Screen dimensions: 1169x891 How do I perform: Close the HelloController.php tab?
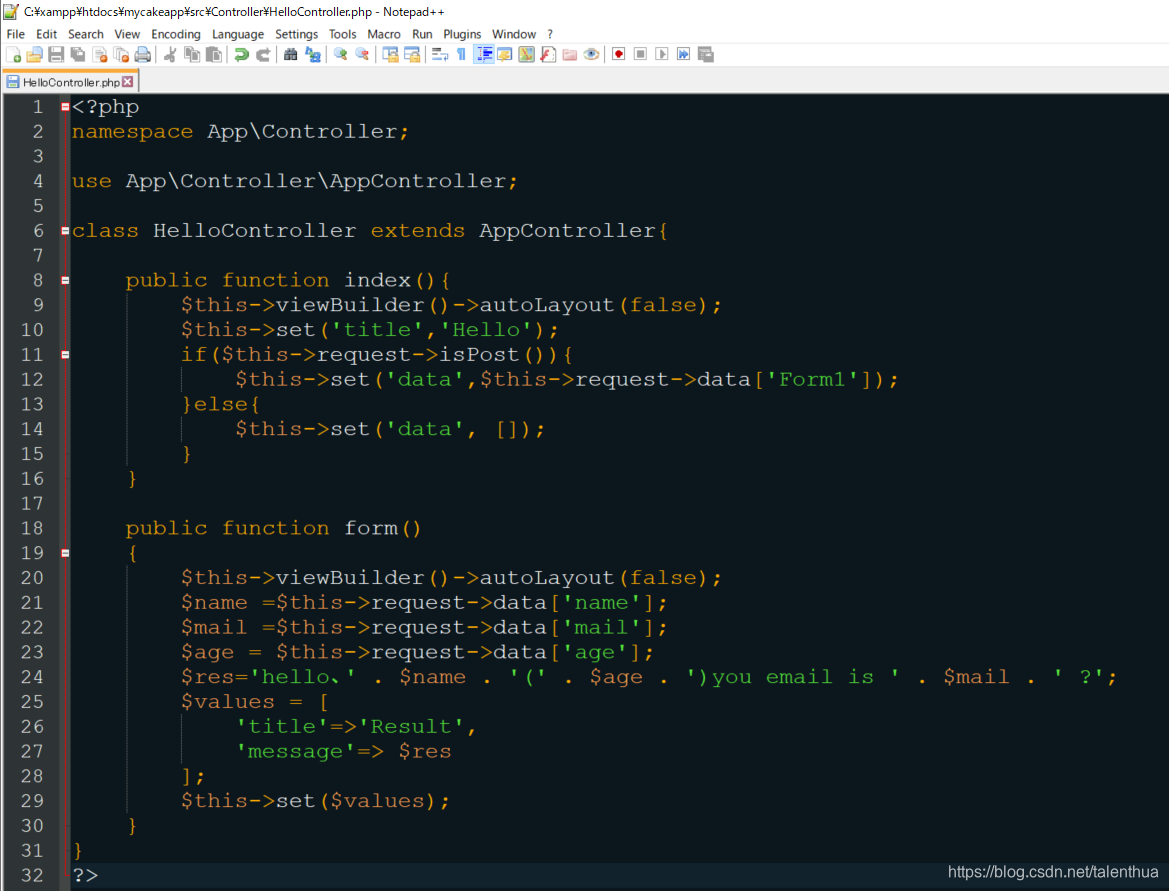[x=125, y=81]
